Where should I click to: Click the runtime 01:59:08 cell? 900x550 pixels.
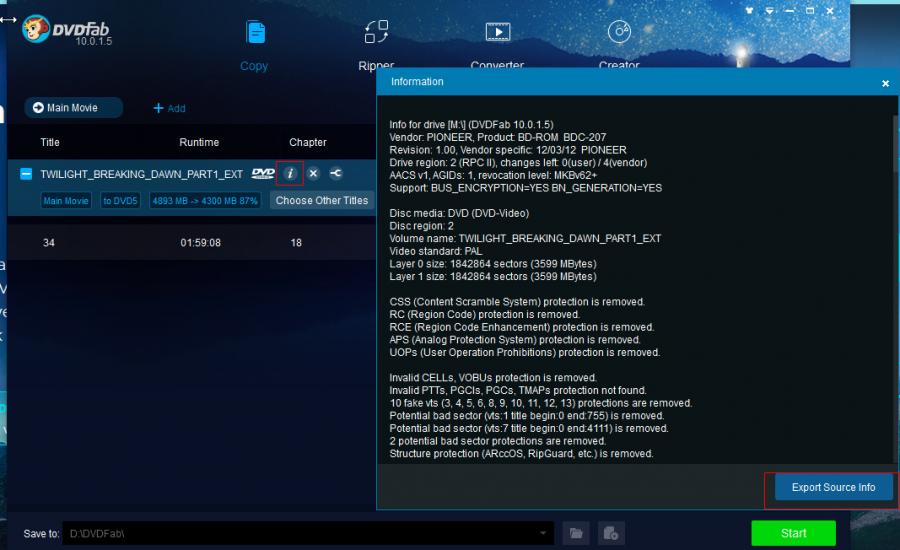point(200,243)
